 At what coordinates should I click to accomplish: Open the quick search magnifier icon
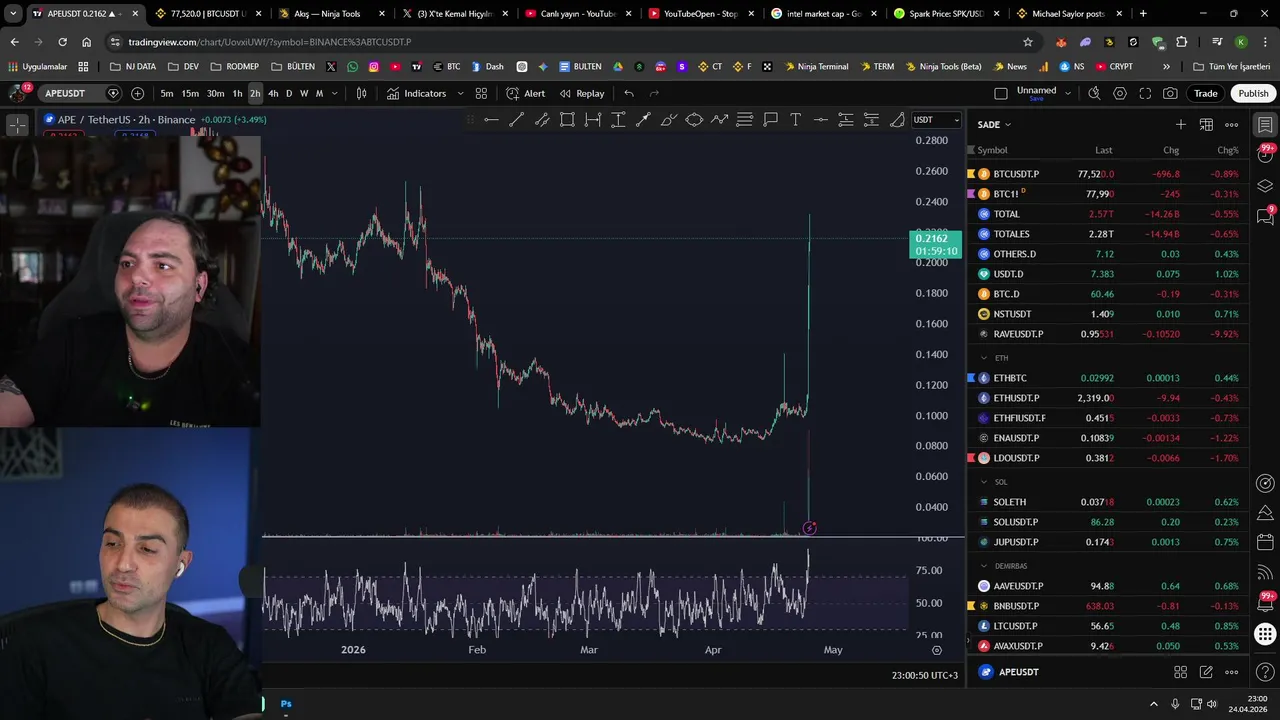[1094, 93]
